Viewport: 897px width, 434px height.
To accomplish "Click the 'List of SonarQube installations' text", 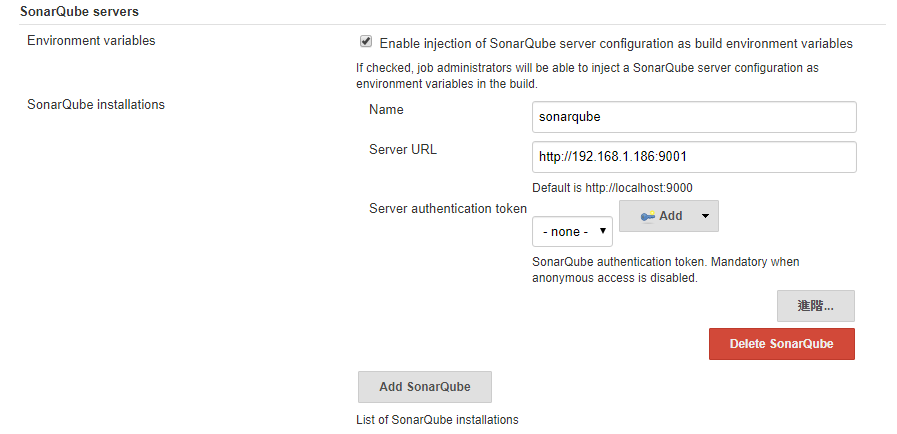I will (437, 420).
